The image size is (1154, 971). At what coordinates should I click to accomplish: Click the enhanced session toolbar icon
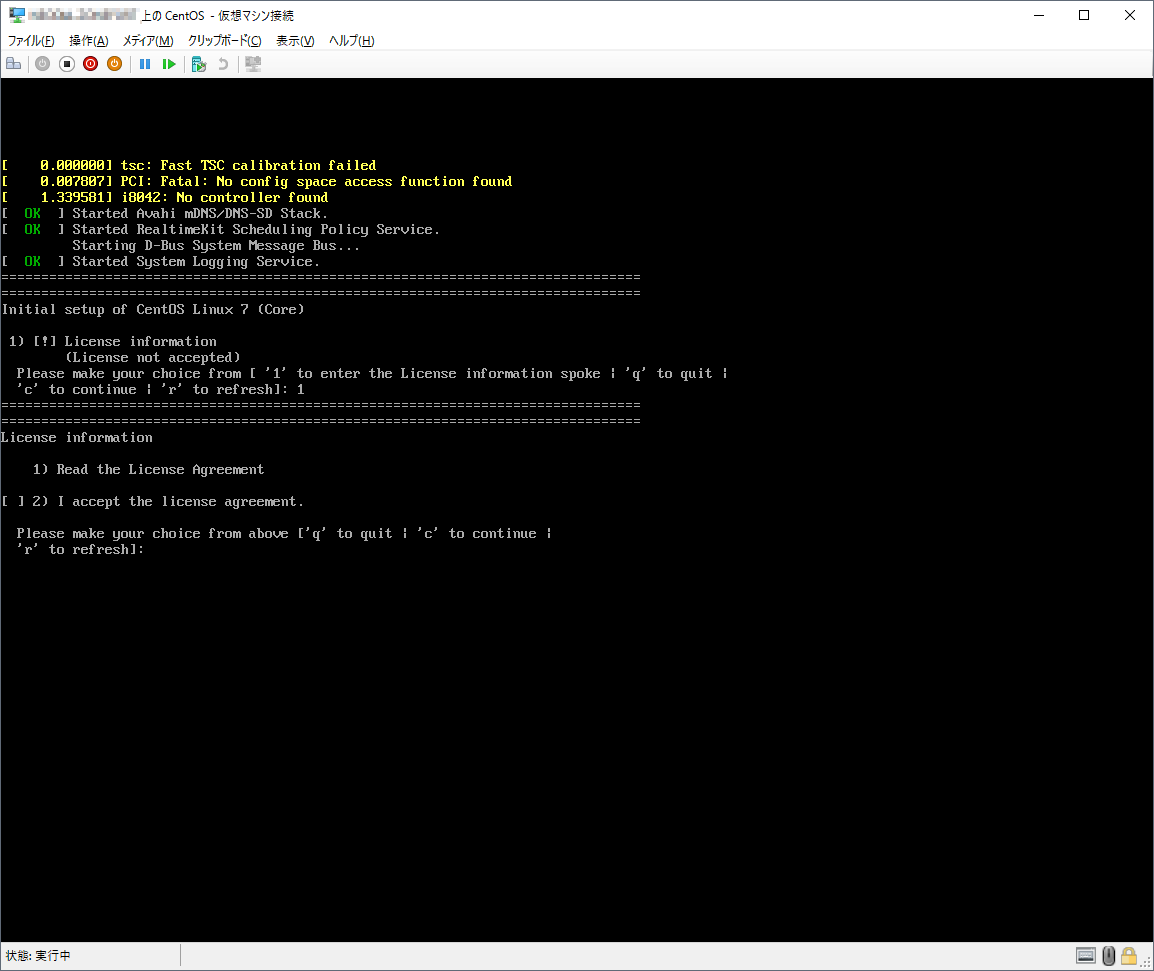click(253, 64)
